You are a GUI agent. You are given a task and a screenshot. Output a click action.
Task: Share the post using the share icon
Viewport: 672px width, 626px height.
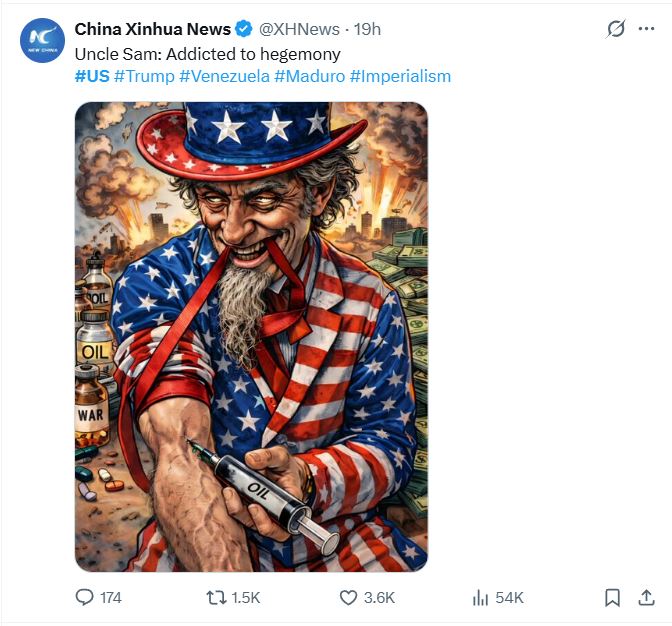(647, 597)
